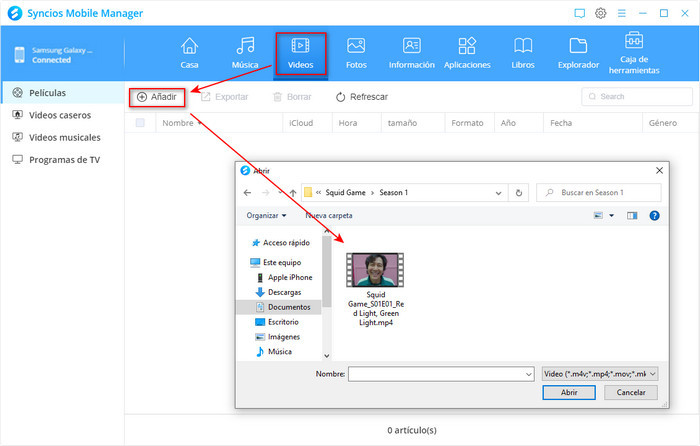Open the Organizar menu
Screen dimensions: 700x446
click(267, 216)
